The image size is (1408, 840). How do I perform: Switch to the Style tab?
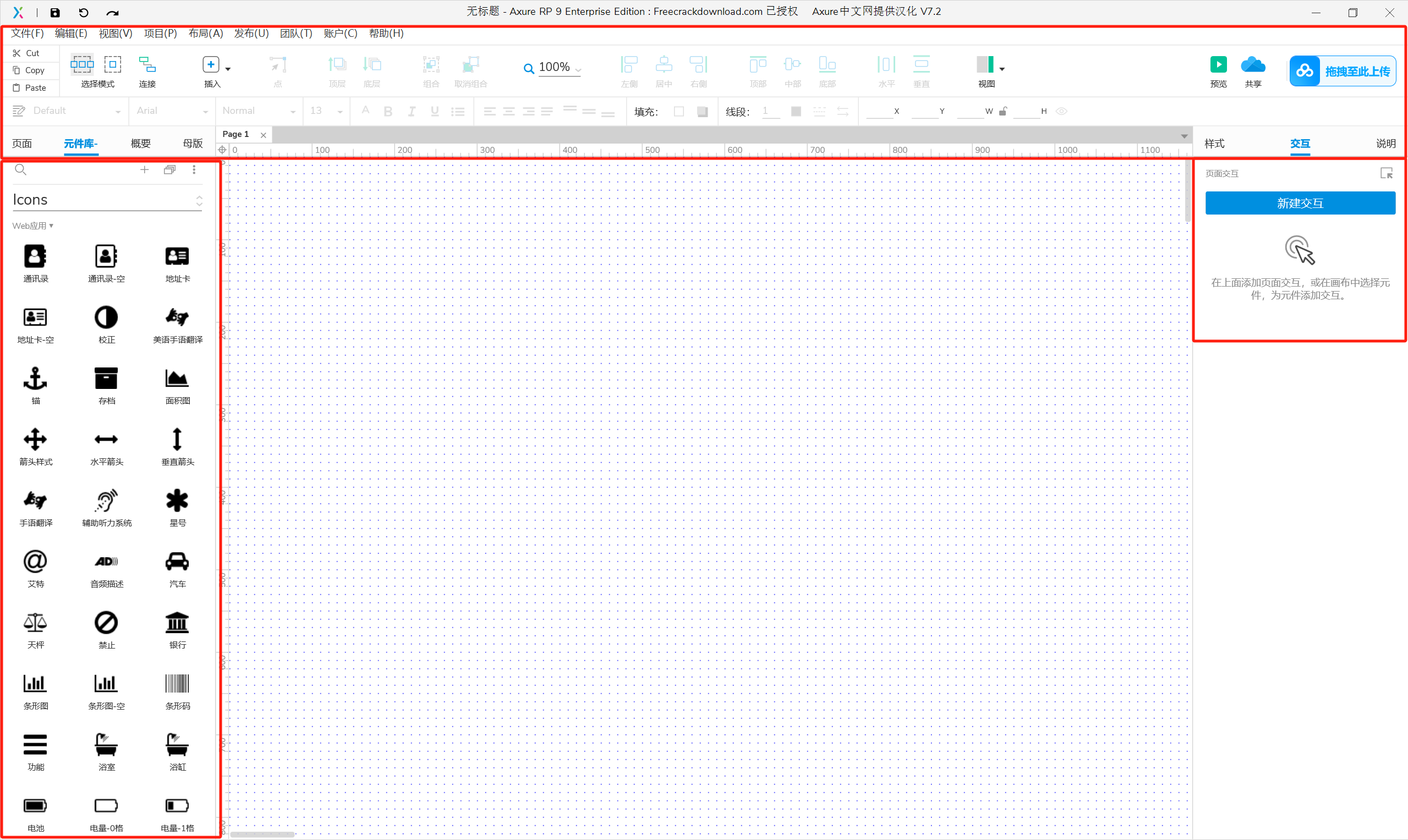tap(1214, 143)
